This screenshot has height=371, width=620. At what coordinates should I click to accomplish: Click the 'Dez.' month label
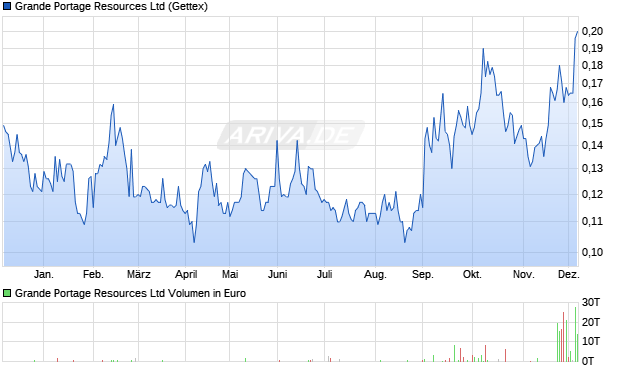coord(569,274)
